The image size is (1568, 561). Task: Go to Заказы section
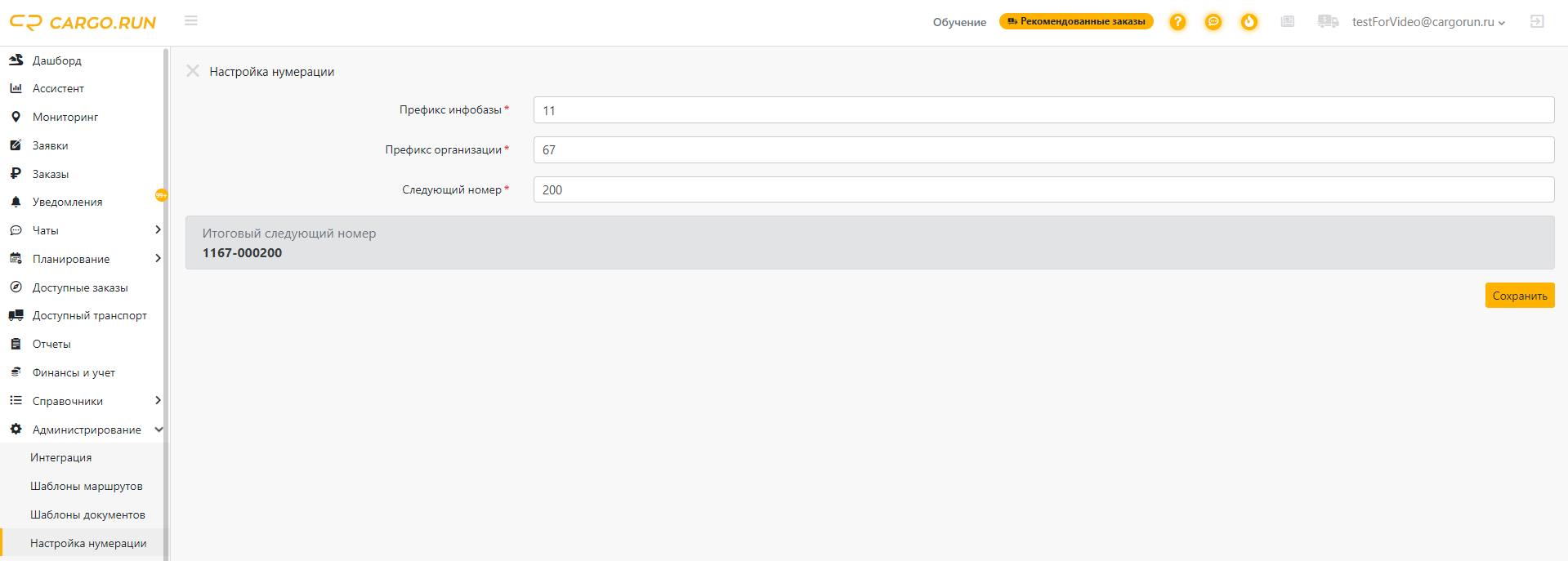[x=51, y=174]
